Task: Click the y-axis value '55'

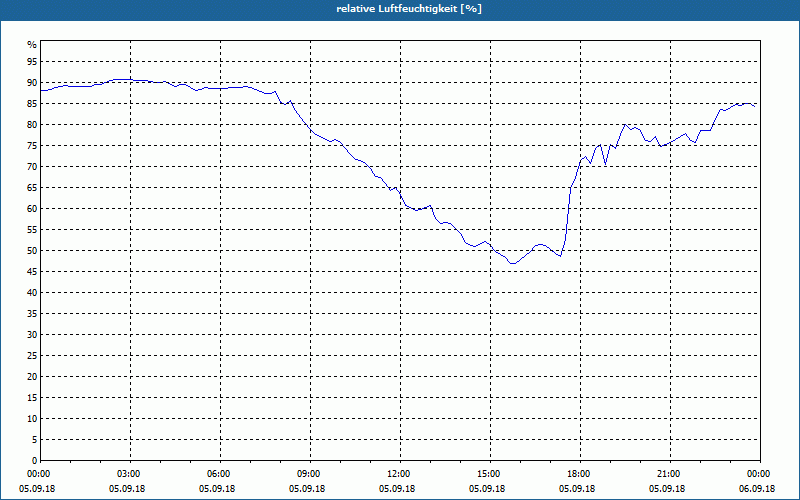Action: tap(32, 230)
